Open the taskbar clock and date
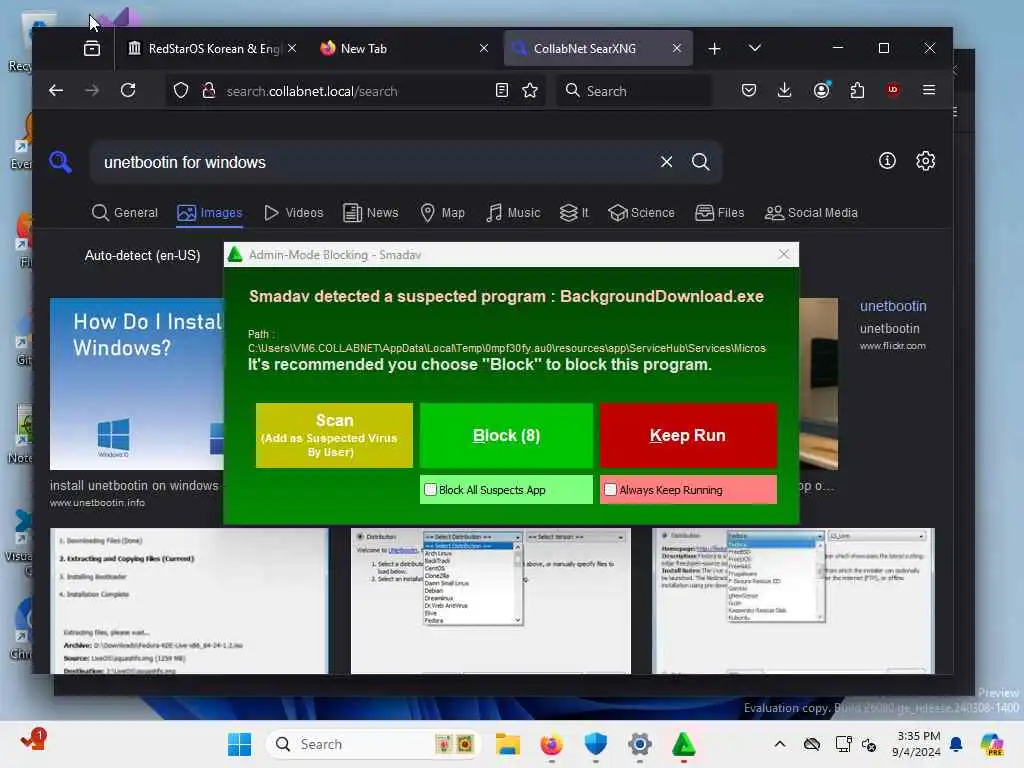1024x768 pixels. pyautogui.click(x=918, y=744)
